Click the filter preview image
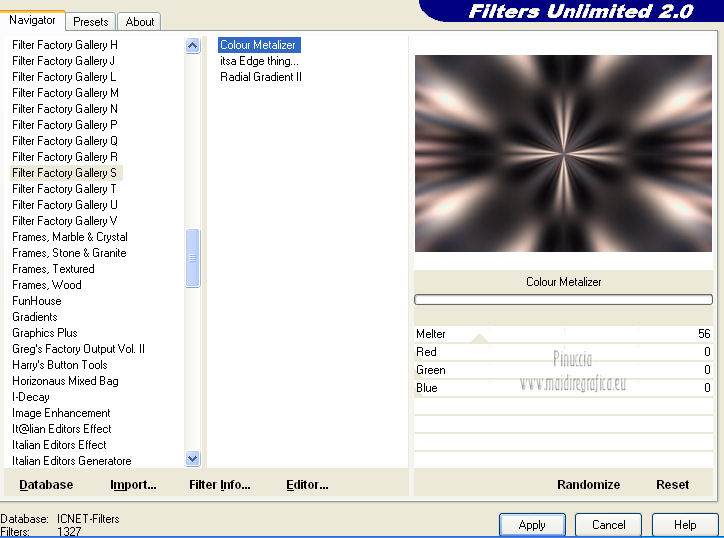This screenshot has width=724, height=538. click(x=563, y=153)
